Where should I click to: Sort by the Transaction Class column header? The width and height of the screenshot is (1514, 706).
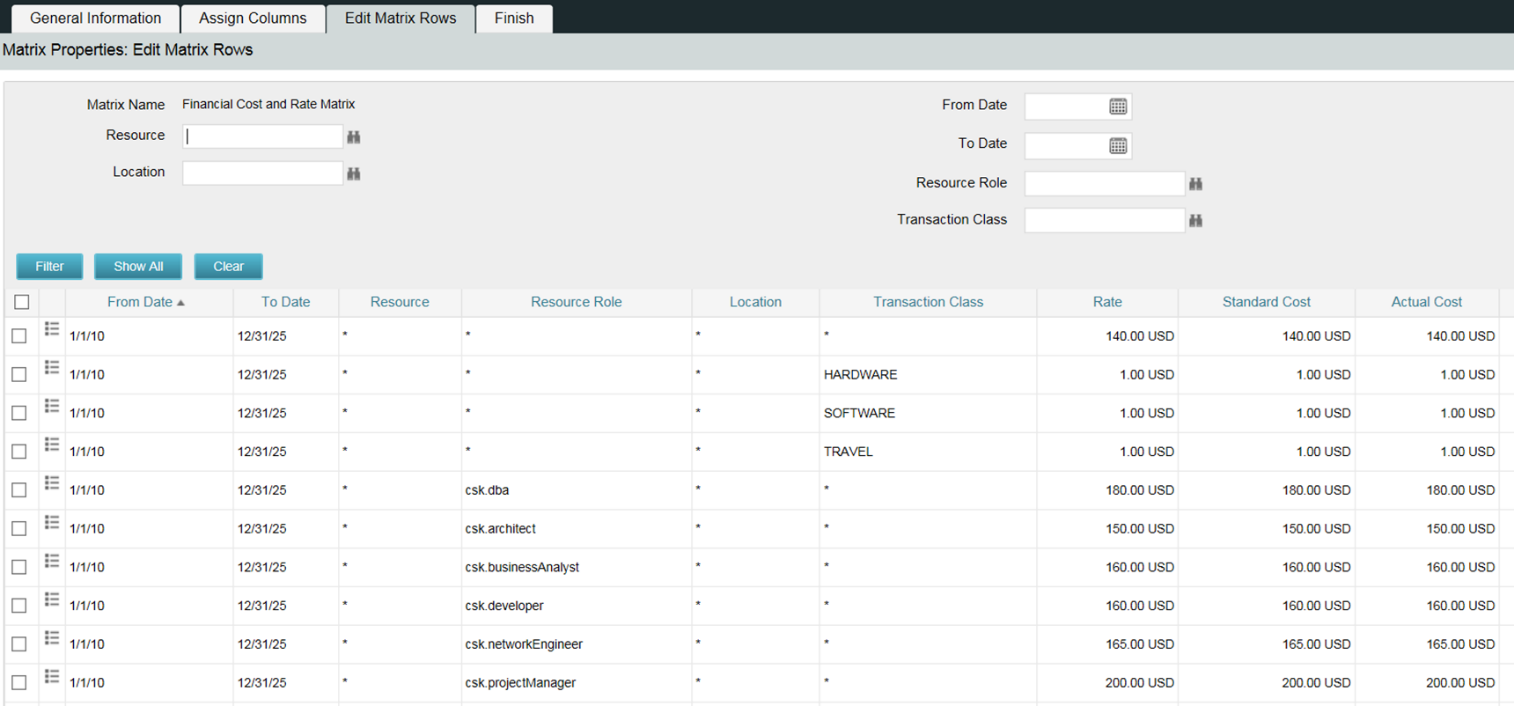(x=928, y=302)
